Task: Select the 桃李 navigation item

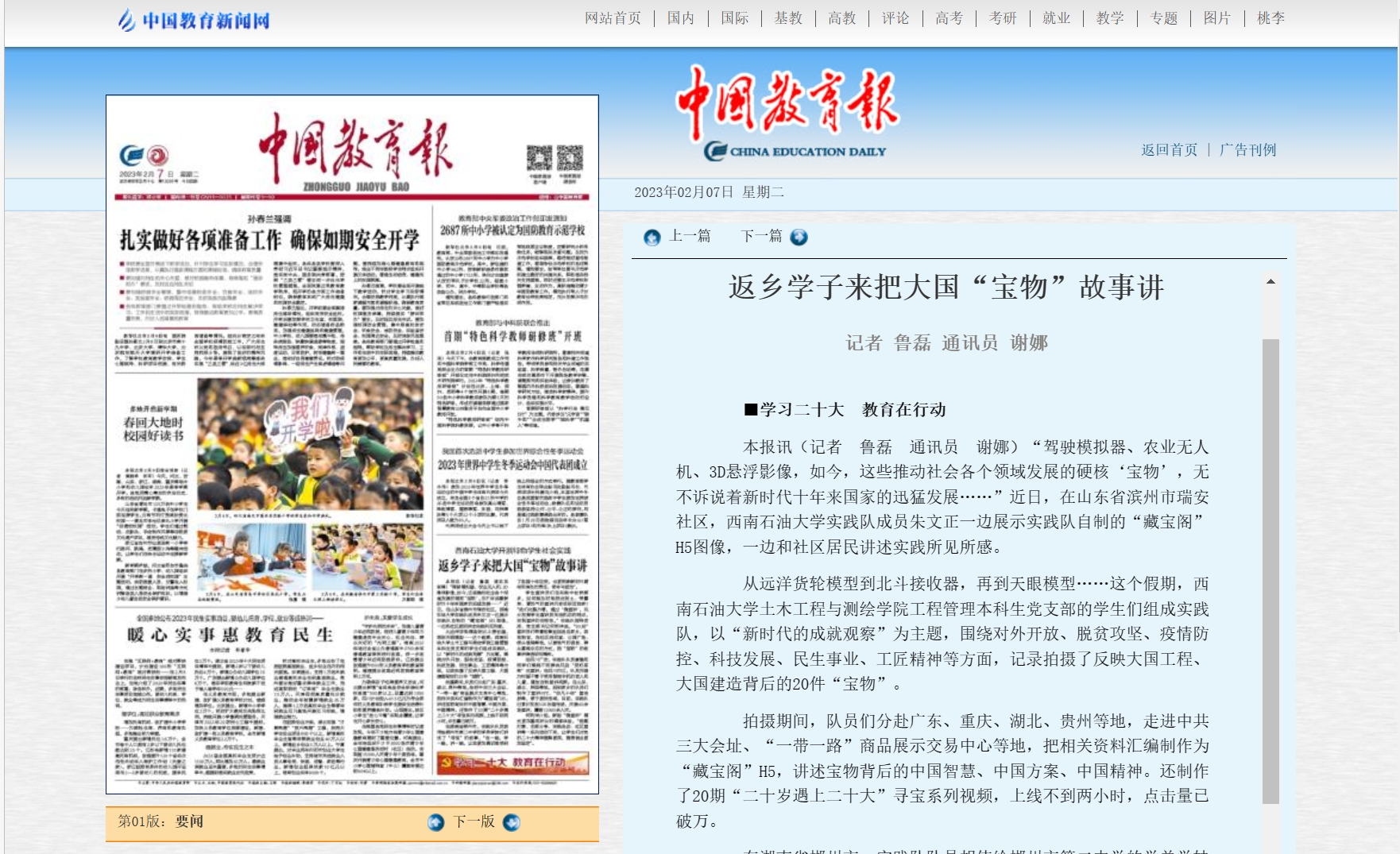Action: tap(1270, 18)
